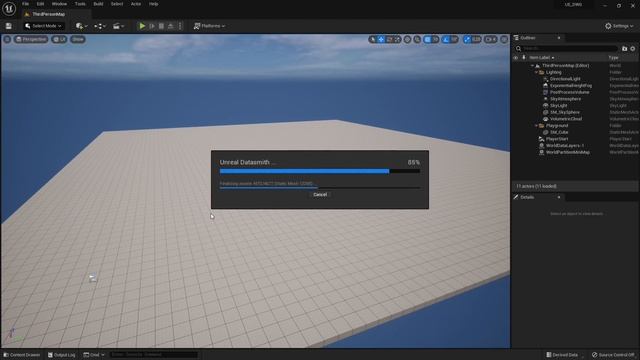Toggle grid snapping in the viewport
Viewport: 640px width, 360px height.
tap(427, 39)
